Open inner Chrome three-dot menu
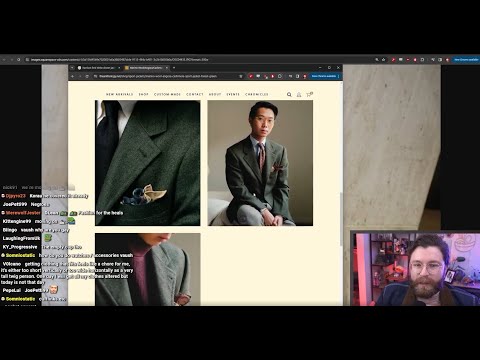Image resolution: width=480 pixels, height=360 pixels. 339,76
